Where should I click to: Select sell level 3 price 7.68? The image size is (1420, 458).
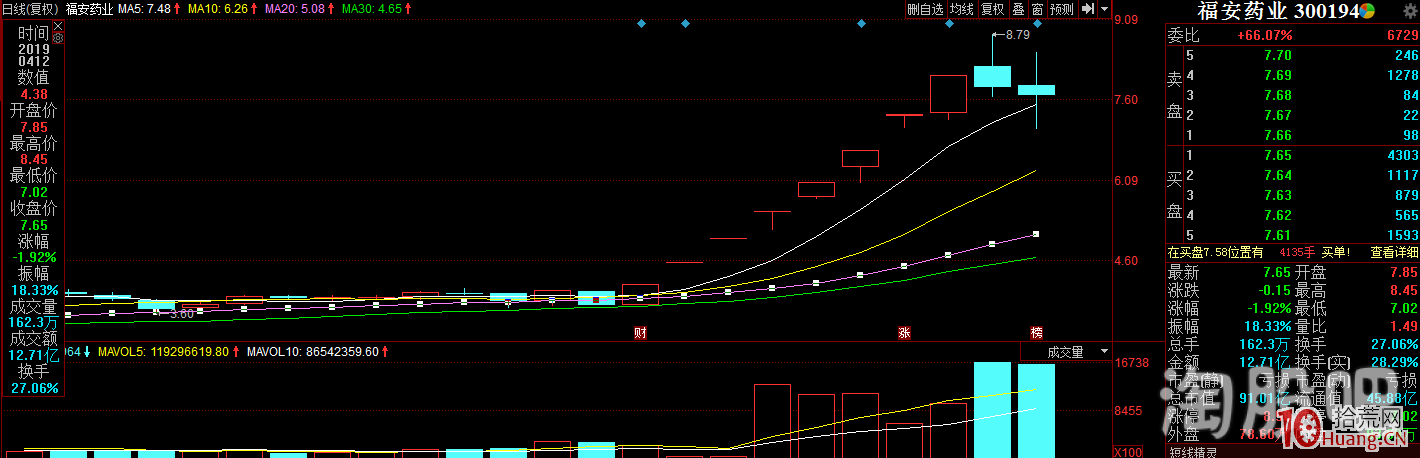coord(1278,95)
